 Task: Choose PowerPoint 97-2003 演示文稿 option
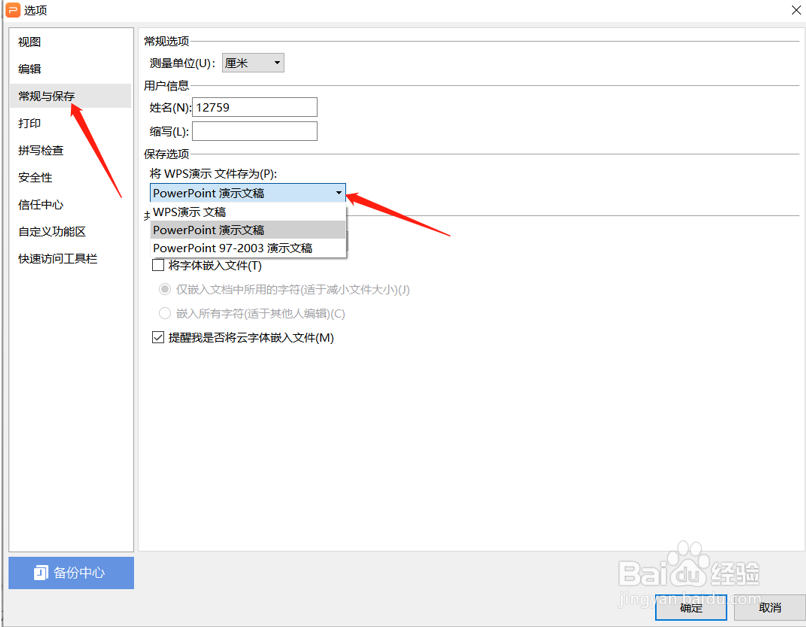[x=248, y=248]
